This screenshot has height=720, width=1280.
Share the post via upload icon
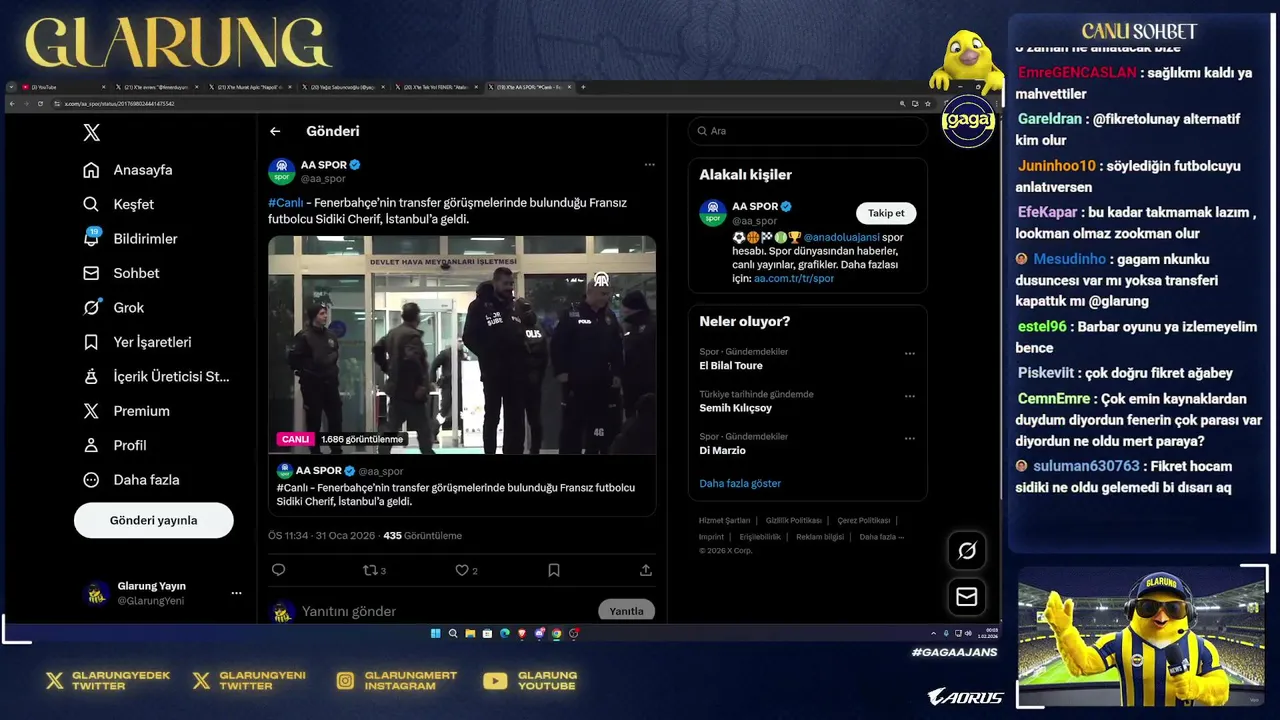coord(646,570)
